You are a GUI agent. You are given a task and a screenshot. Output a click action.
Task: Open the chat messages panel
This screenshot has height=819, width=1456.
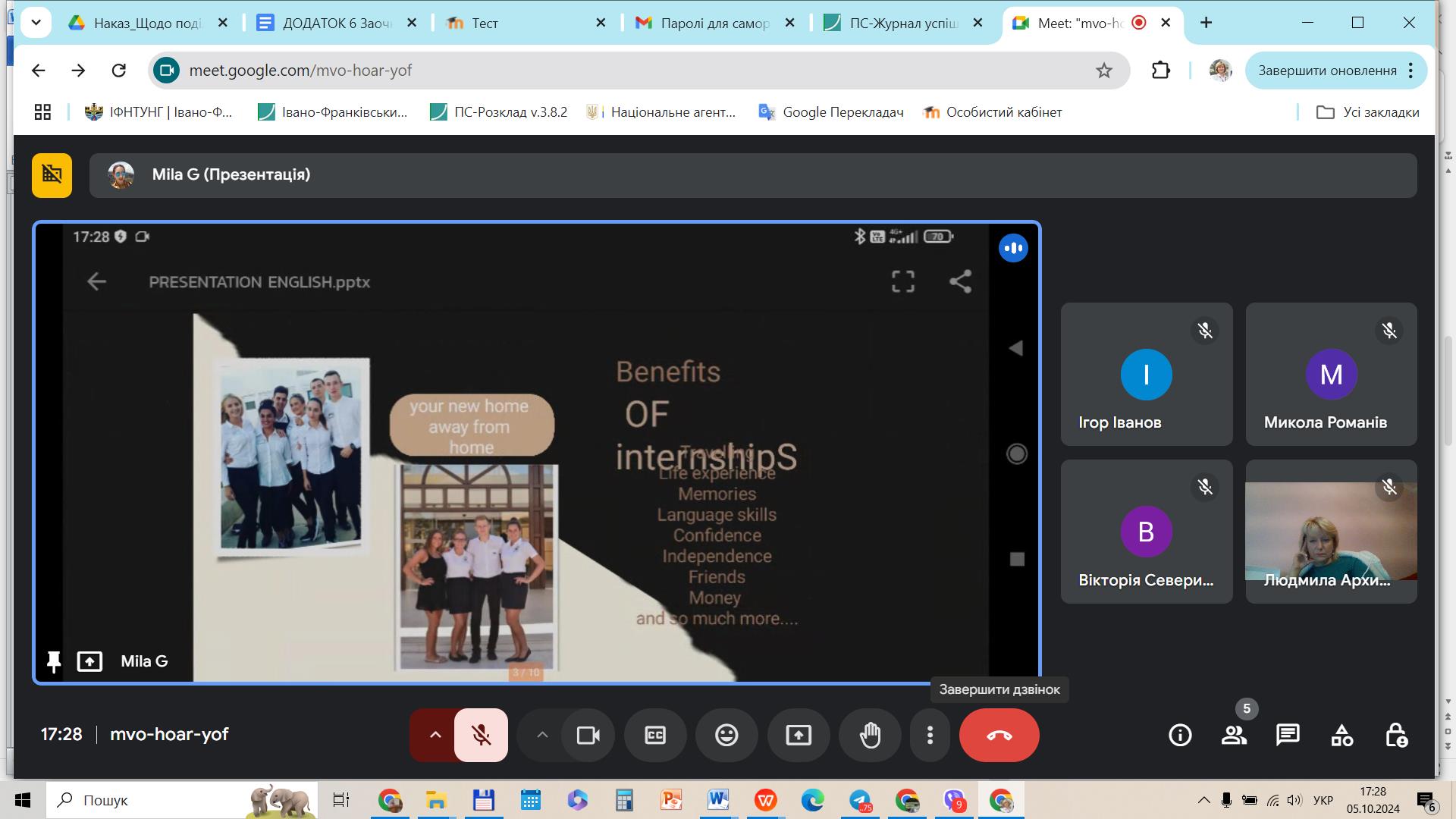coord(1288,735)
